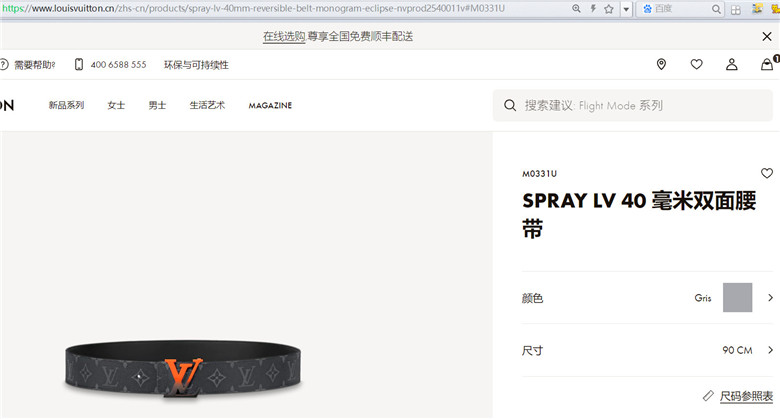Image resolution: width=780 pixels, height=419 pixels.
Task: Click the lightning bolt icon in address bar
Action: pyautogui.click(x=593, y=8)
